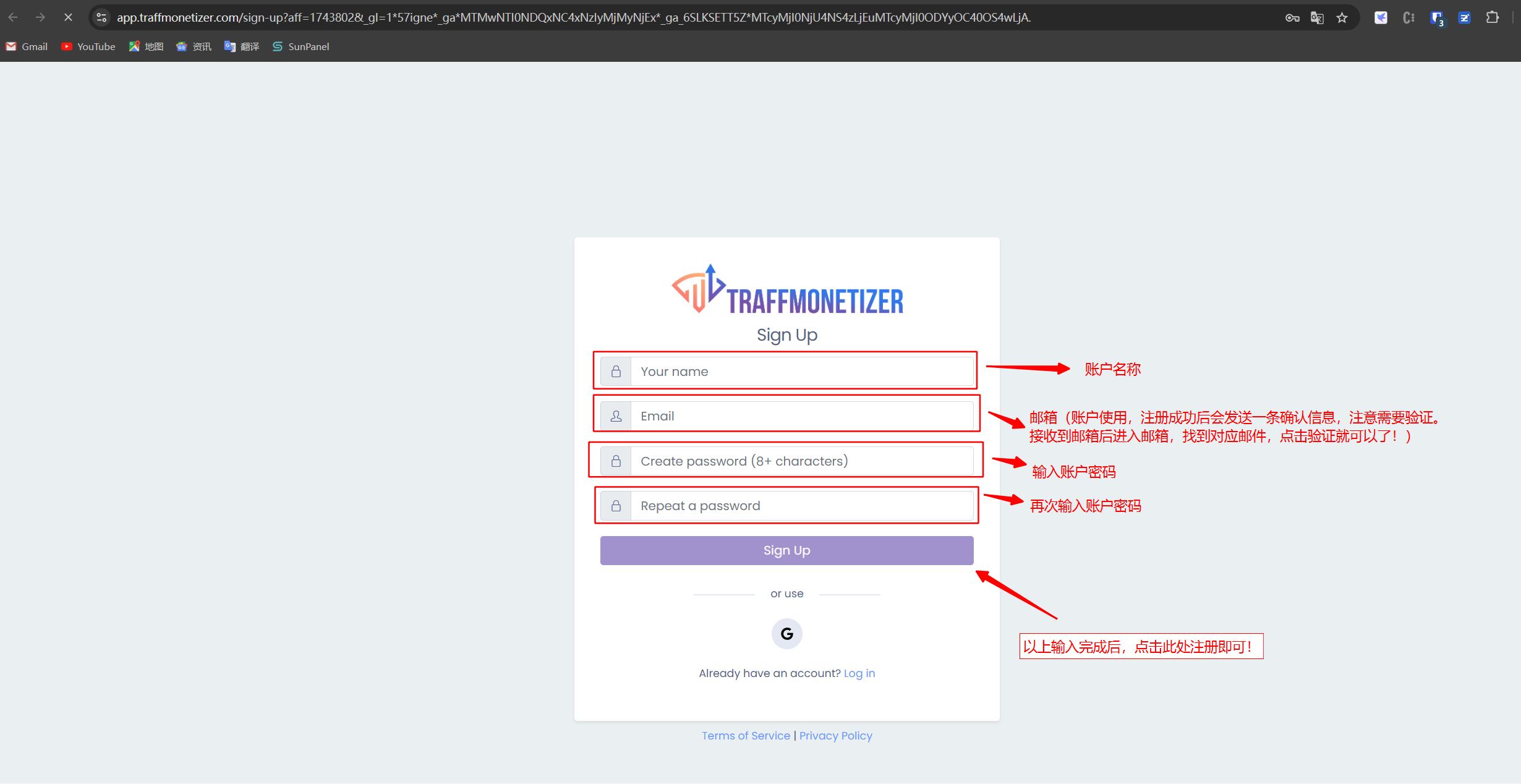Click the Email input field
The image size is (1521, 784).
point(786,416)
